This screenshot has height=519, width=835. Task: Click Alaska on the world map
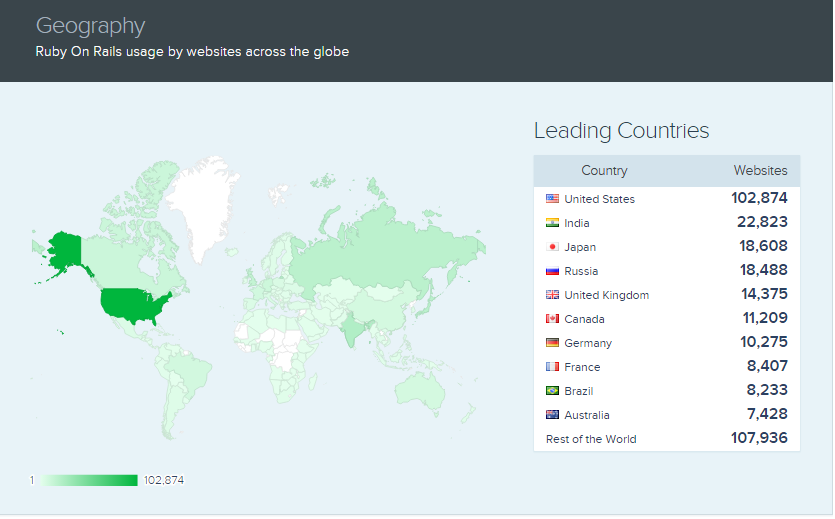[x=67, y=250]
